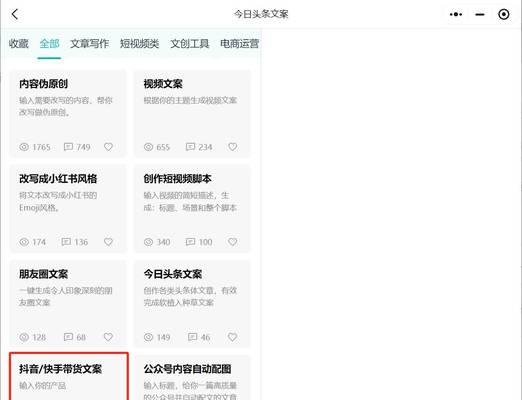Image resolution: width=522 pixels, height=400 pixels.
Task: Click the comment icon on 创作短视频脚本
Action: pos(190,242)
